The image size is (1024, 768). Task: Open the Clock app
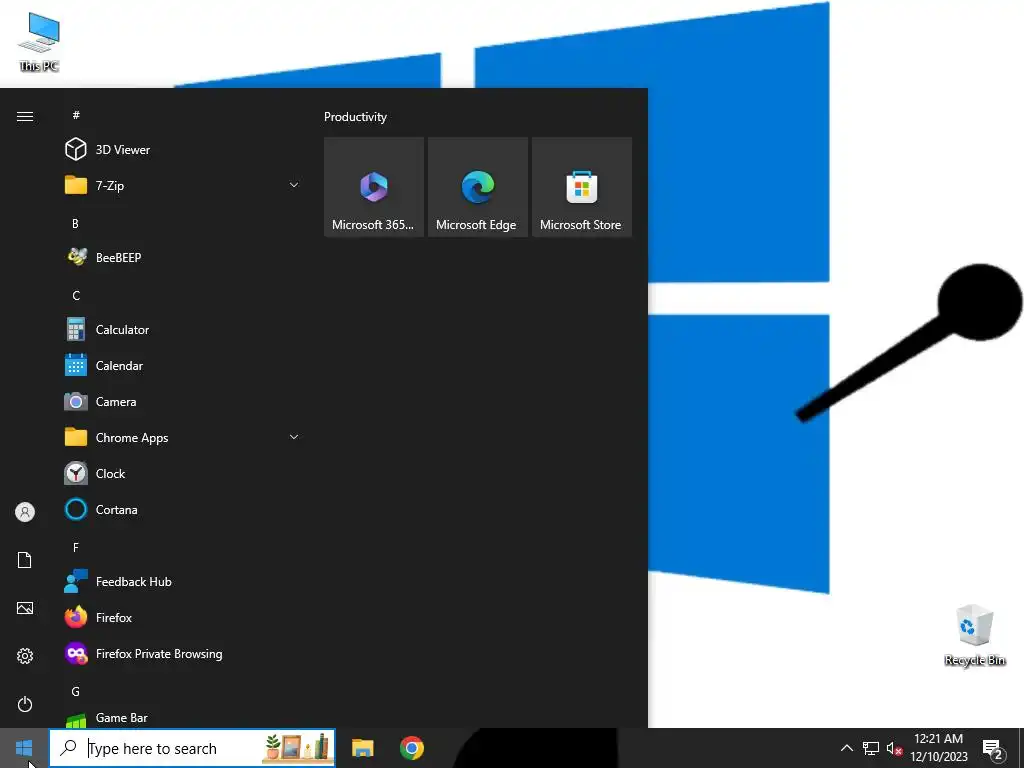click(182, 473)
